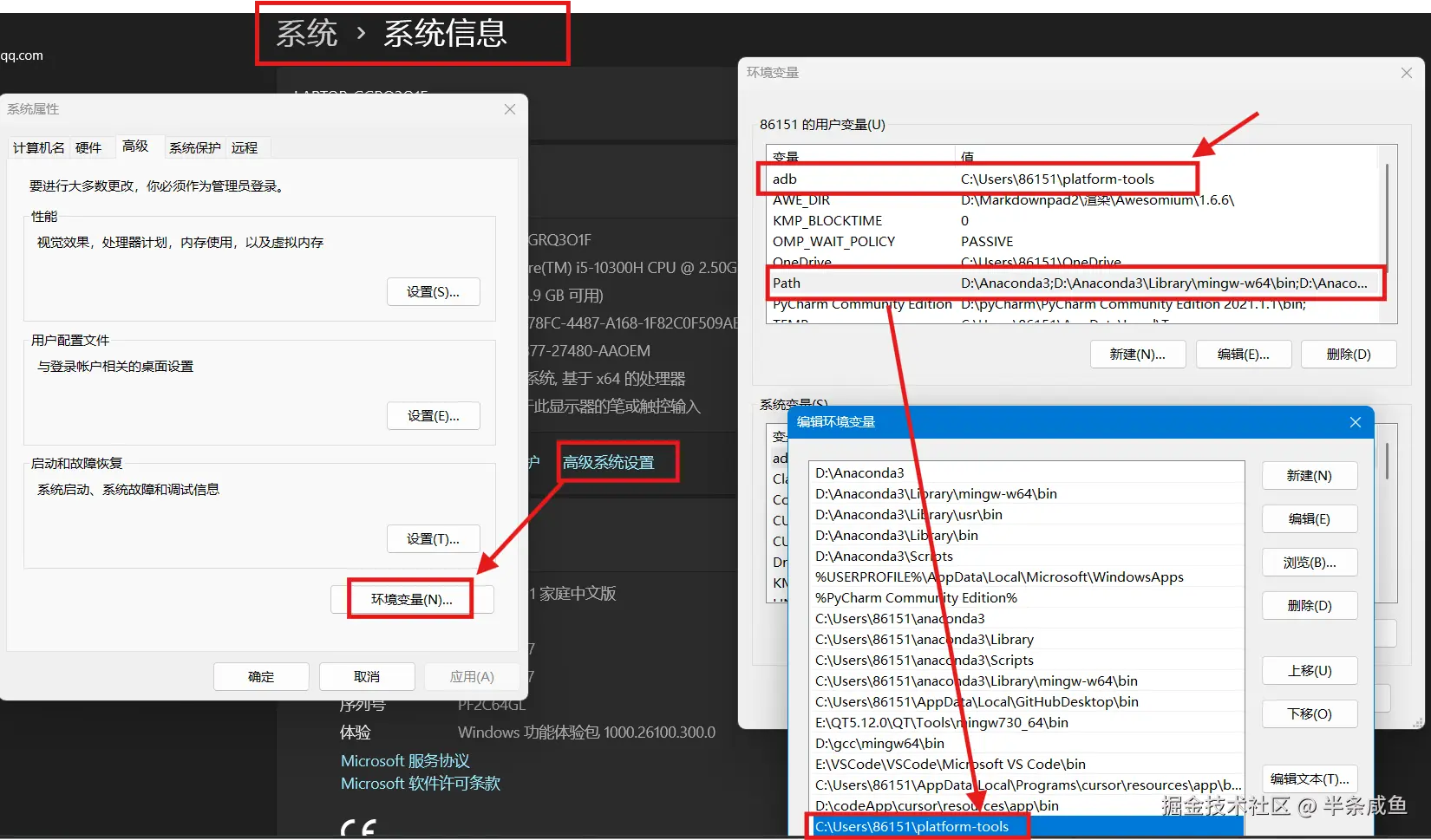The height and width of the screenshot is (840, 1431).
Task: Open the 硬件 tab in 系统属性
Action: 89,147
